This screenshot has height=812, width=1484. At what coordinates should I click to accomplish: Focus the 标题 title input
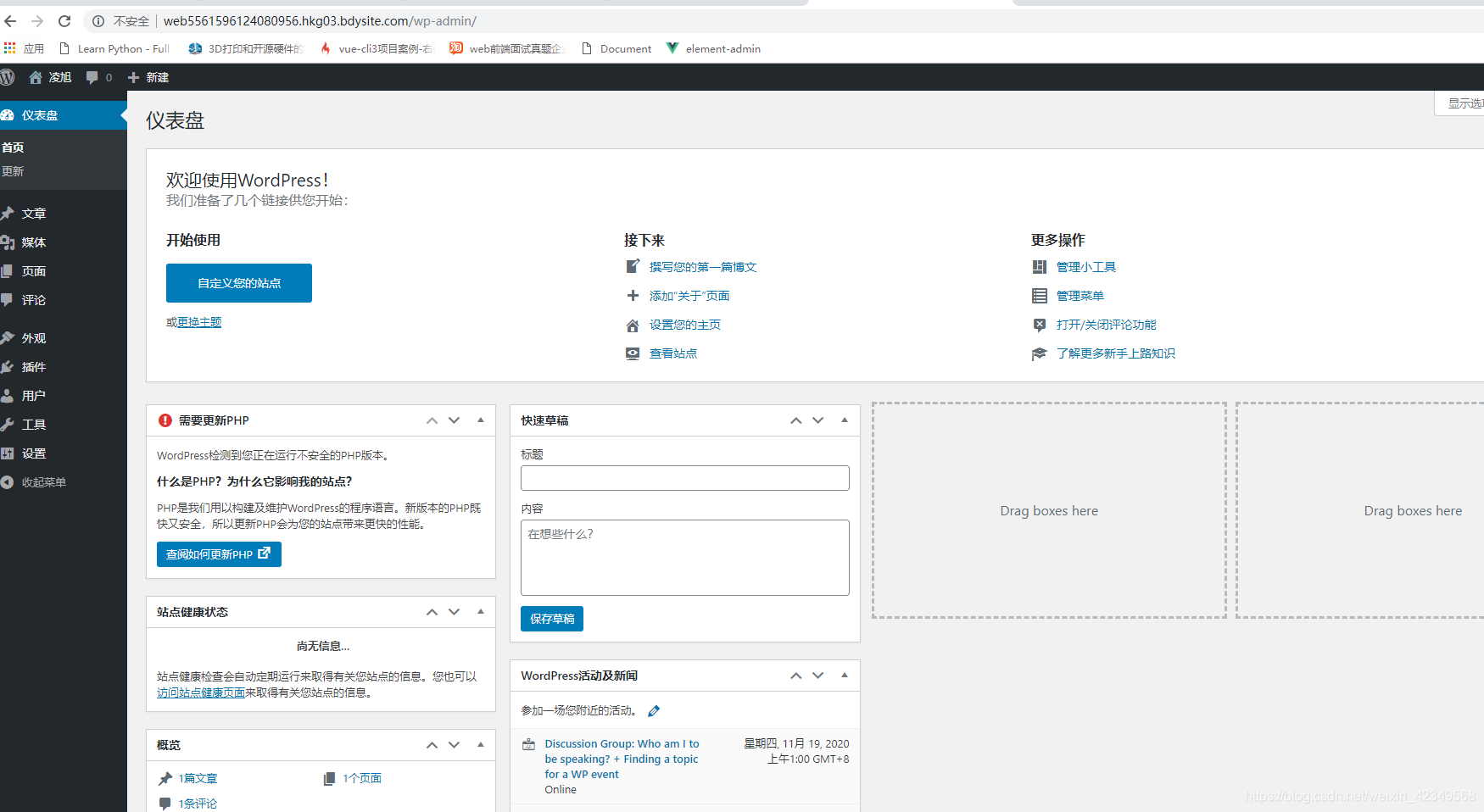pyautogui.click(x=685, y=478)
